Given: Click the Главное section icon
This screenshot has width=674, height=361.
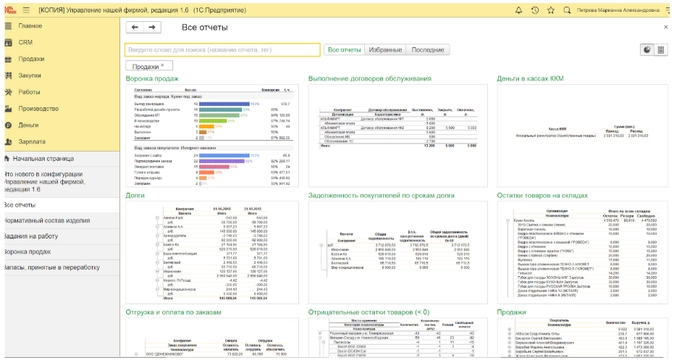Looking at the screenshot, I should (x=8, y=26).
